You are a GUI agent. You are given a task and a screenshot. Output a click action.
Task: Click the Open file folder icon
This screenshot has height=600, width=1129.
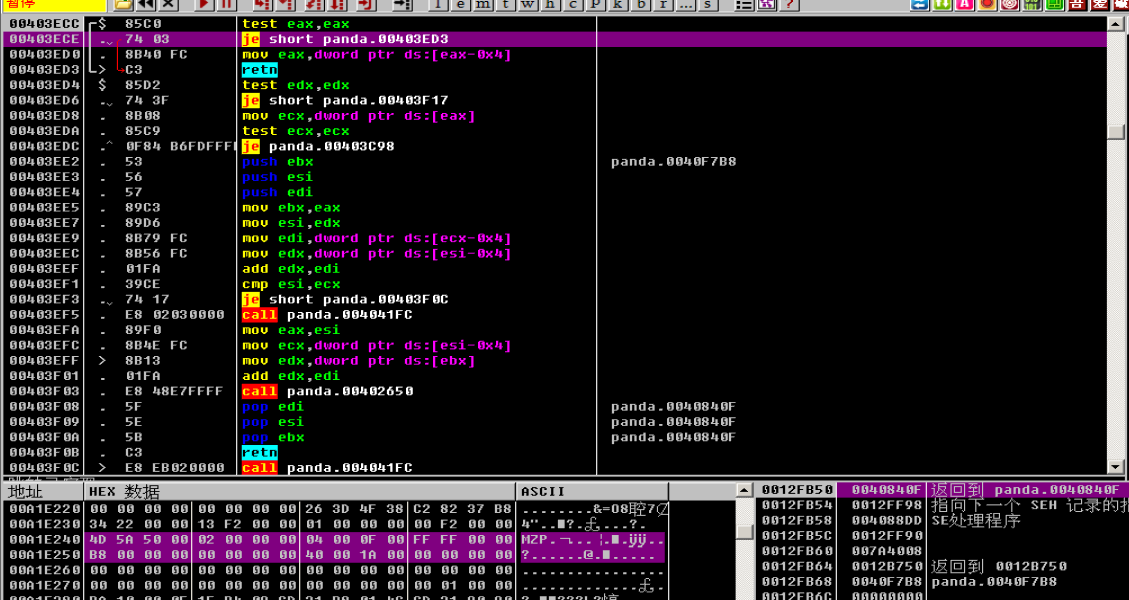tap(123, 4)
